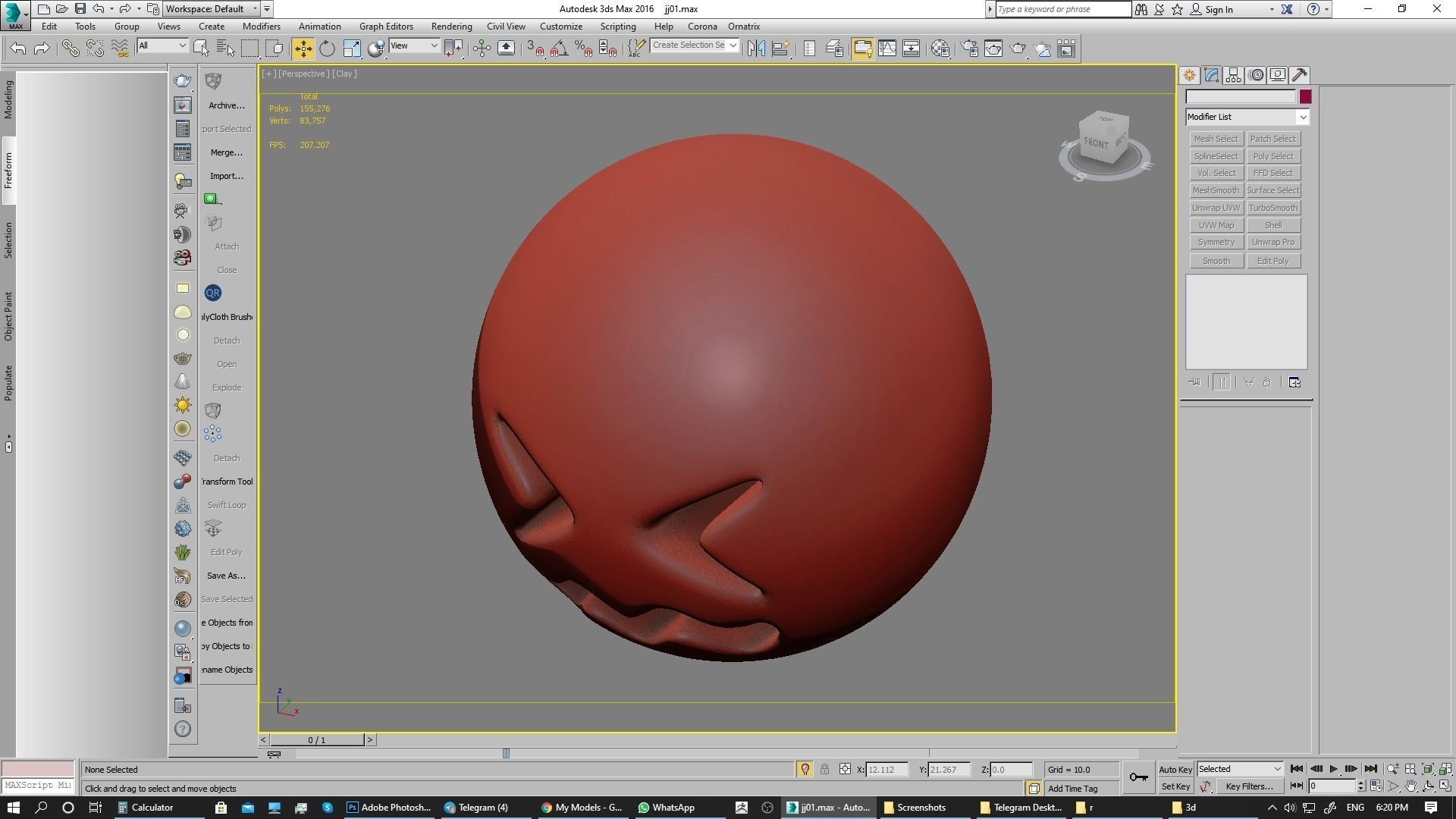1456x819 pixels.
Task: Toggle Isolate Selection lightbulb
Action: click(805, 769)
